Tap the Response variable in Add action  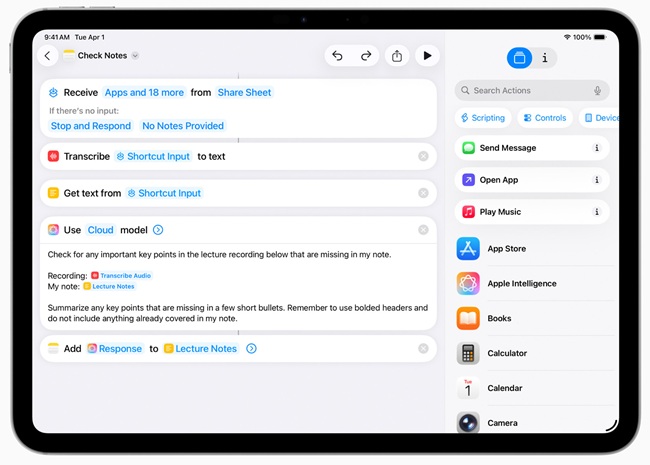click(115, 349)
